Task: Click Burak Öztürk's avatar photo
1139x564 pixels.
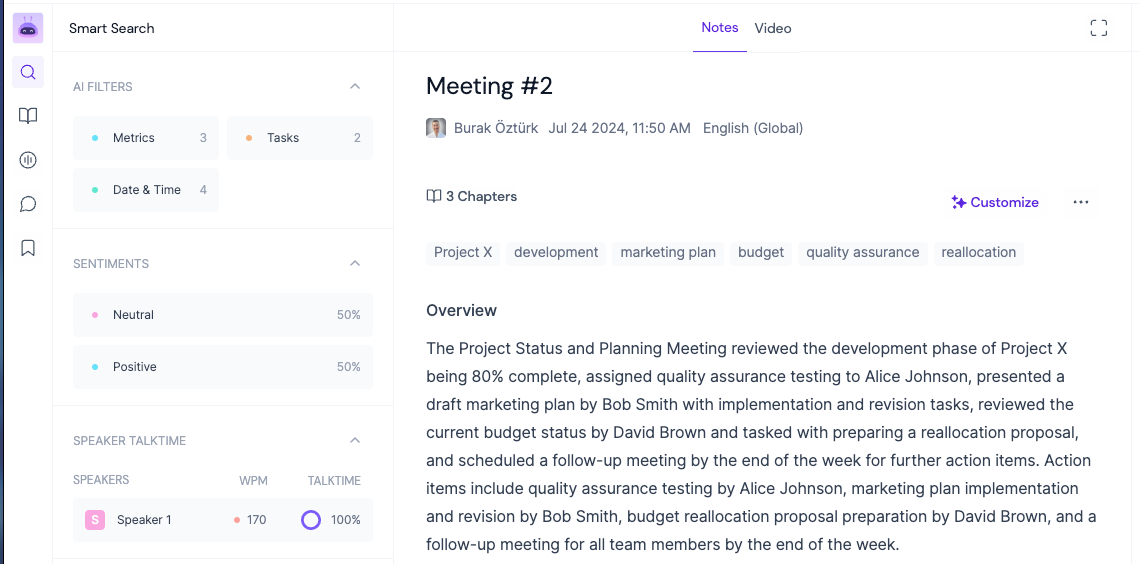Action: 436,128
